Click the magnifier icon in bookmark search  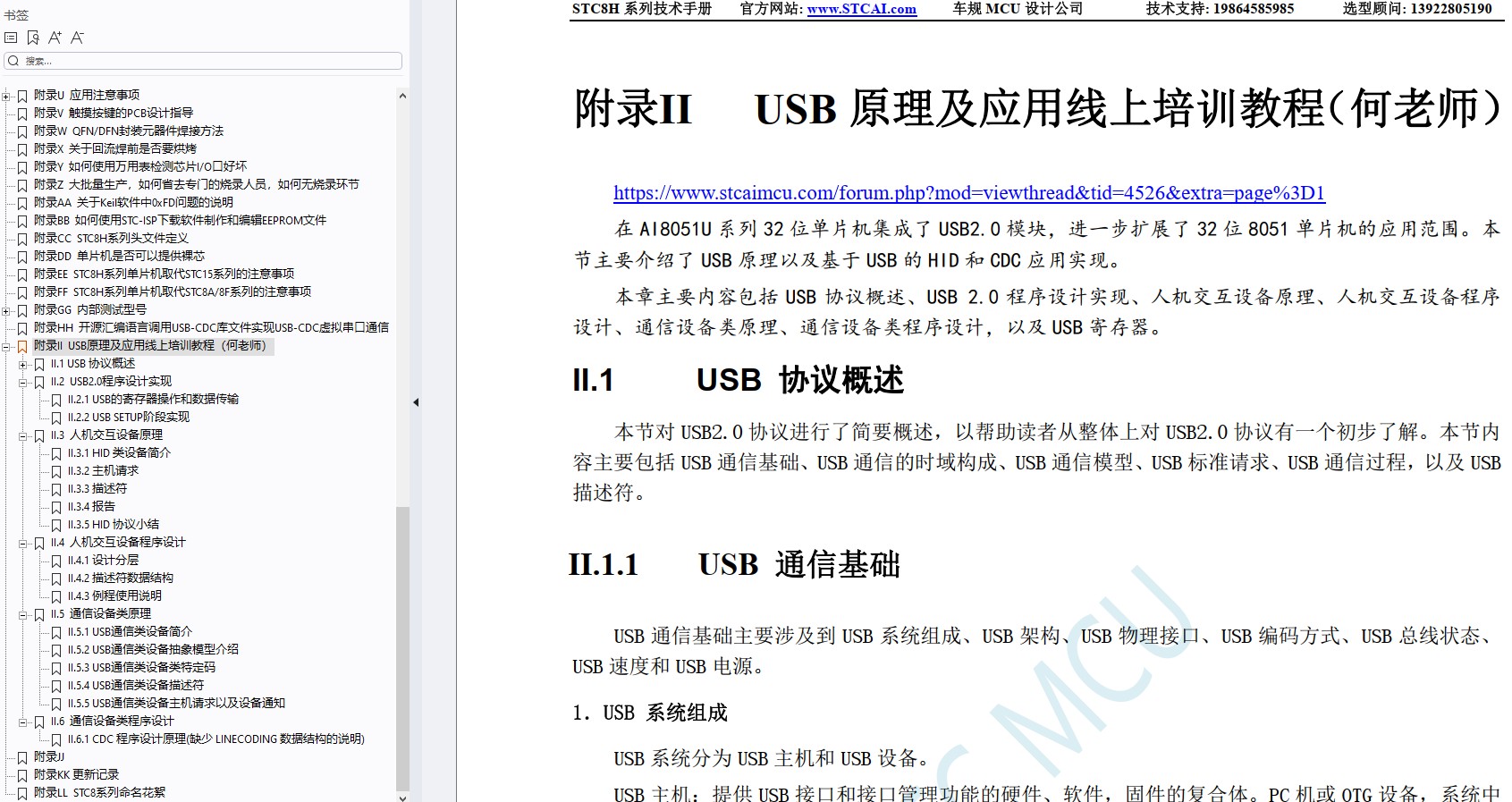point(13,61)
